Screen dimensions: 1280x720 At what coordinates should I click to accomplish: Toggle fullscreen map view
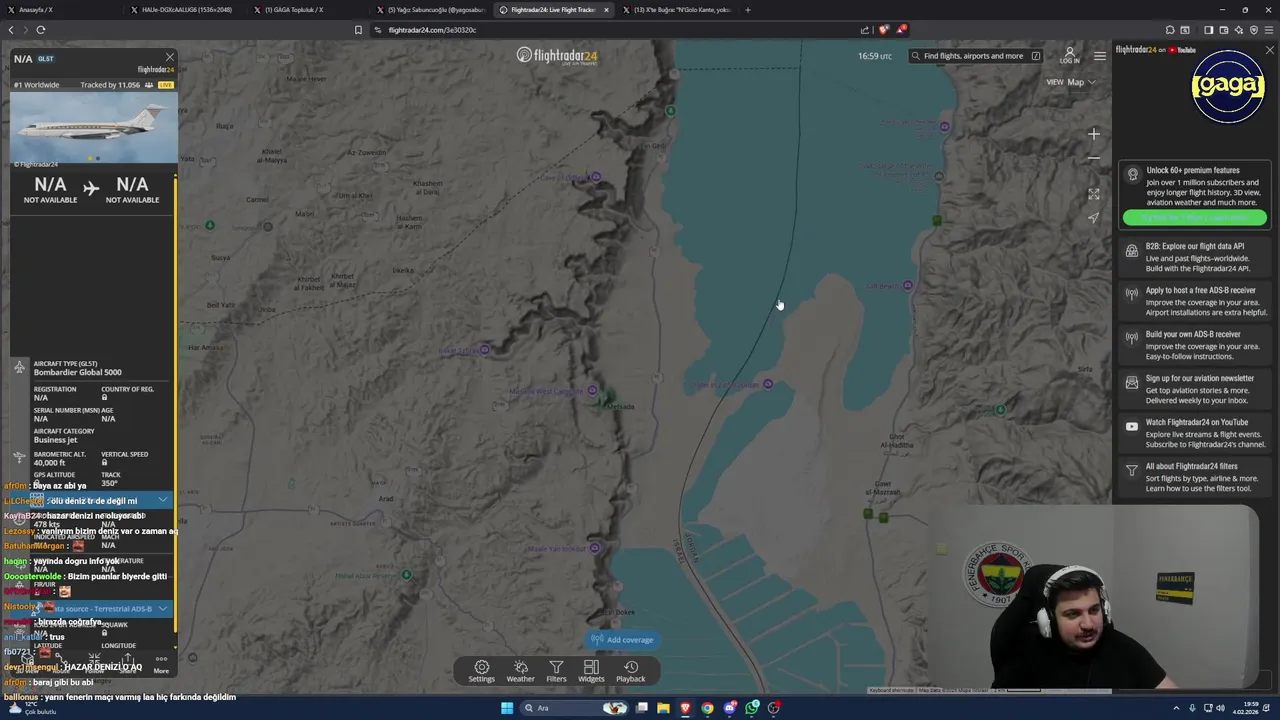tap(1094, 194)
